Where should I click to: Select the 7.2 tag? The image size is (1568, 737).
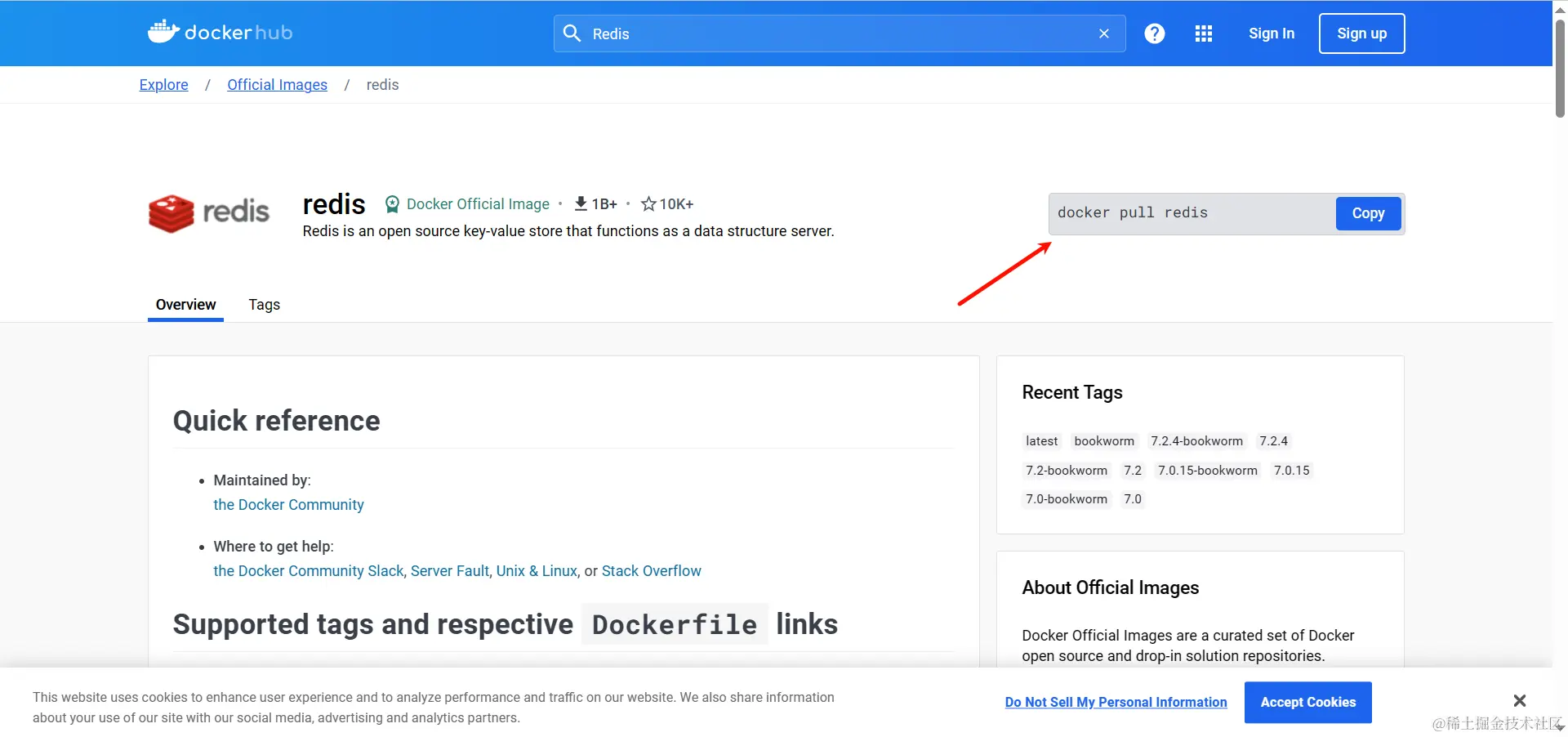[1133, 471]
